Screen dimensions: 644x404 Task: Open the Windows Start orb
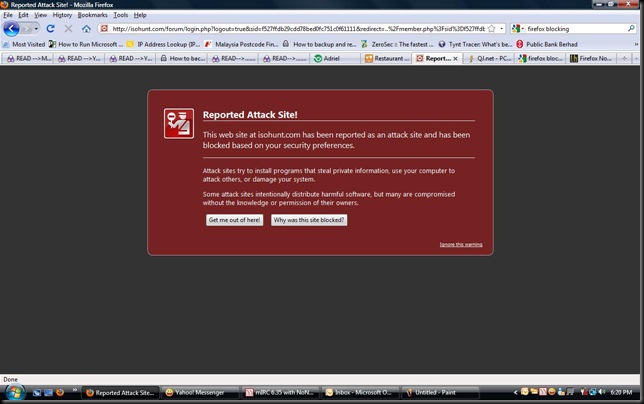[14, 393]
